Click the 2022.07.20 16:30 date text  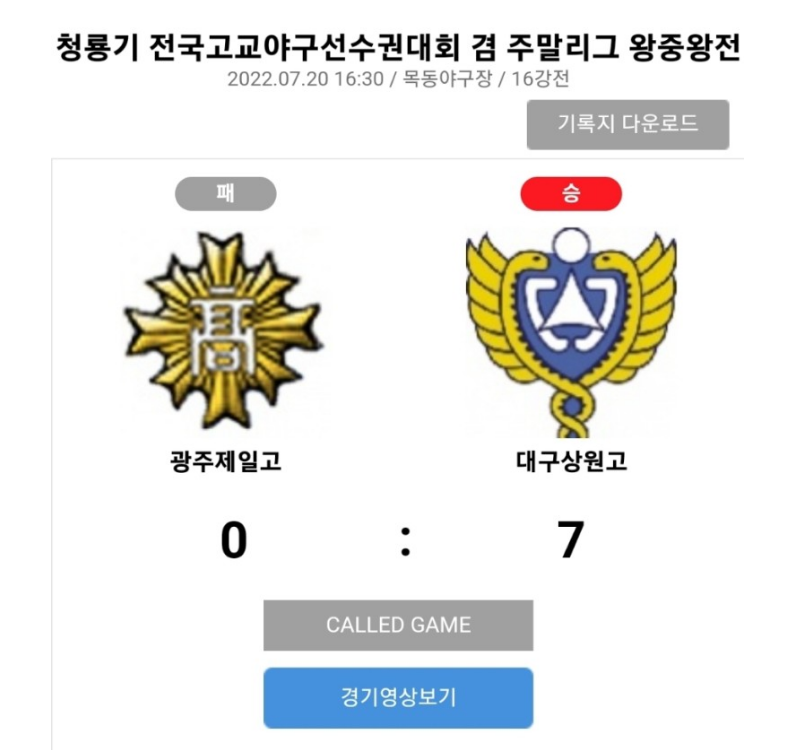pos(305,79)
